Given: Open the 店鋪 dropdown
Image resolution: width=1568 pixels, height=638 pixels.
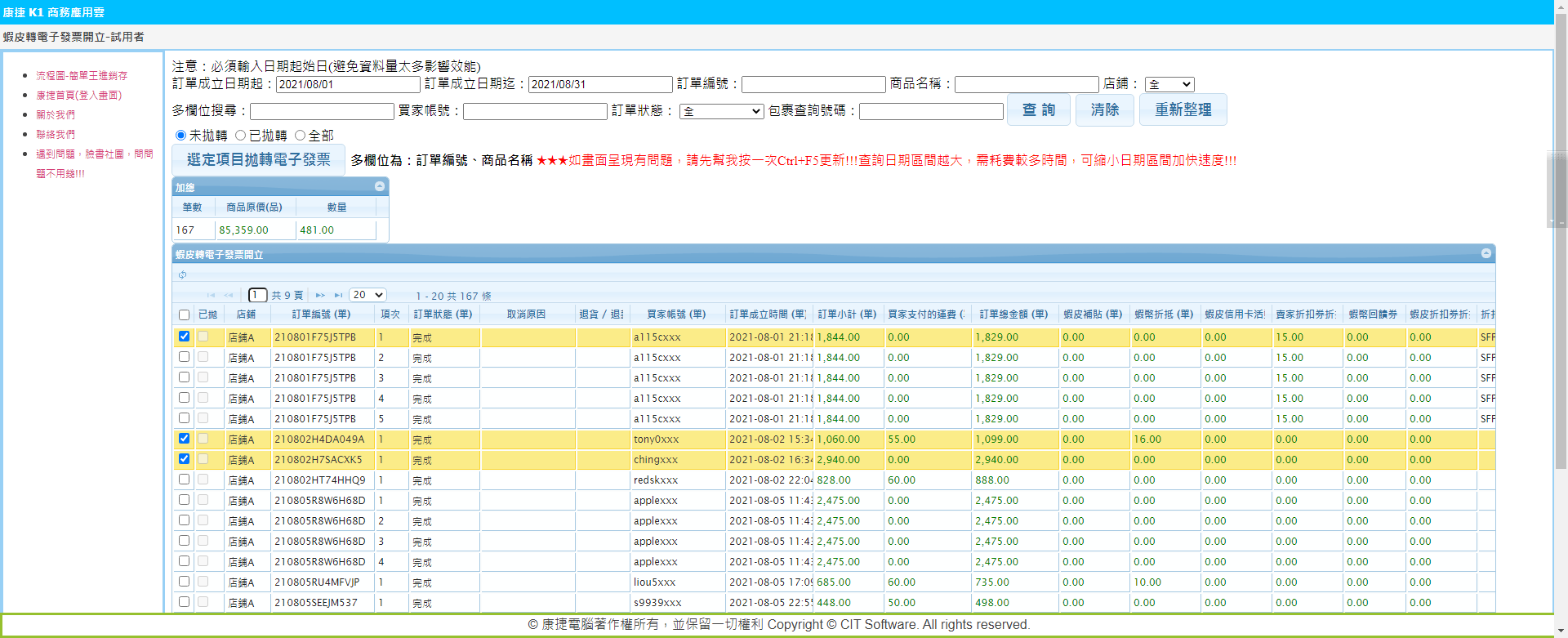Looking at the screenshot, I should (1169, 84).
